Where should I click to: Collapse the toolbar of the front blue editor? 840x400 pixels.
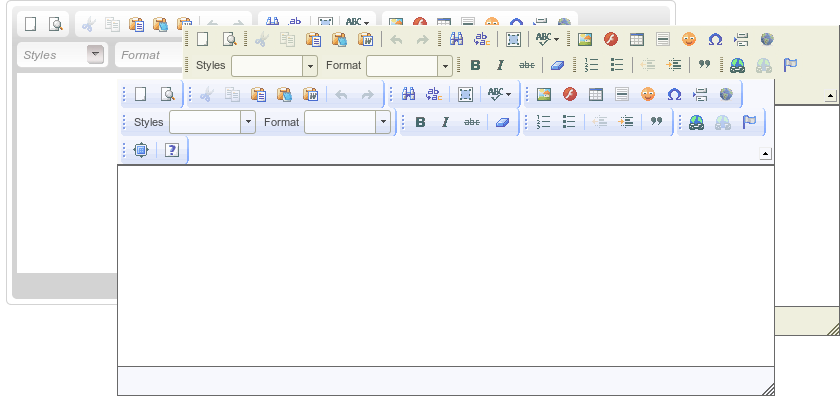[765, 154]
